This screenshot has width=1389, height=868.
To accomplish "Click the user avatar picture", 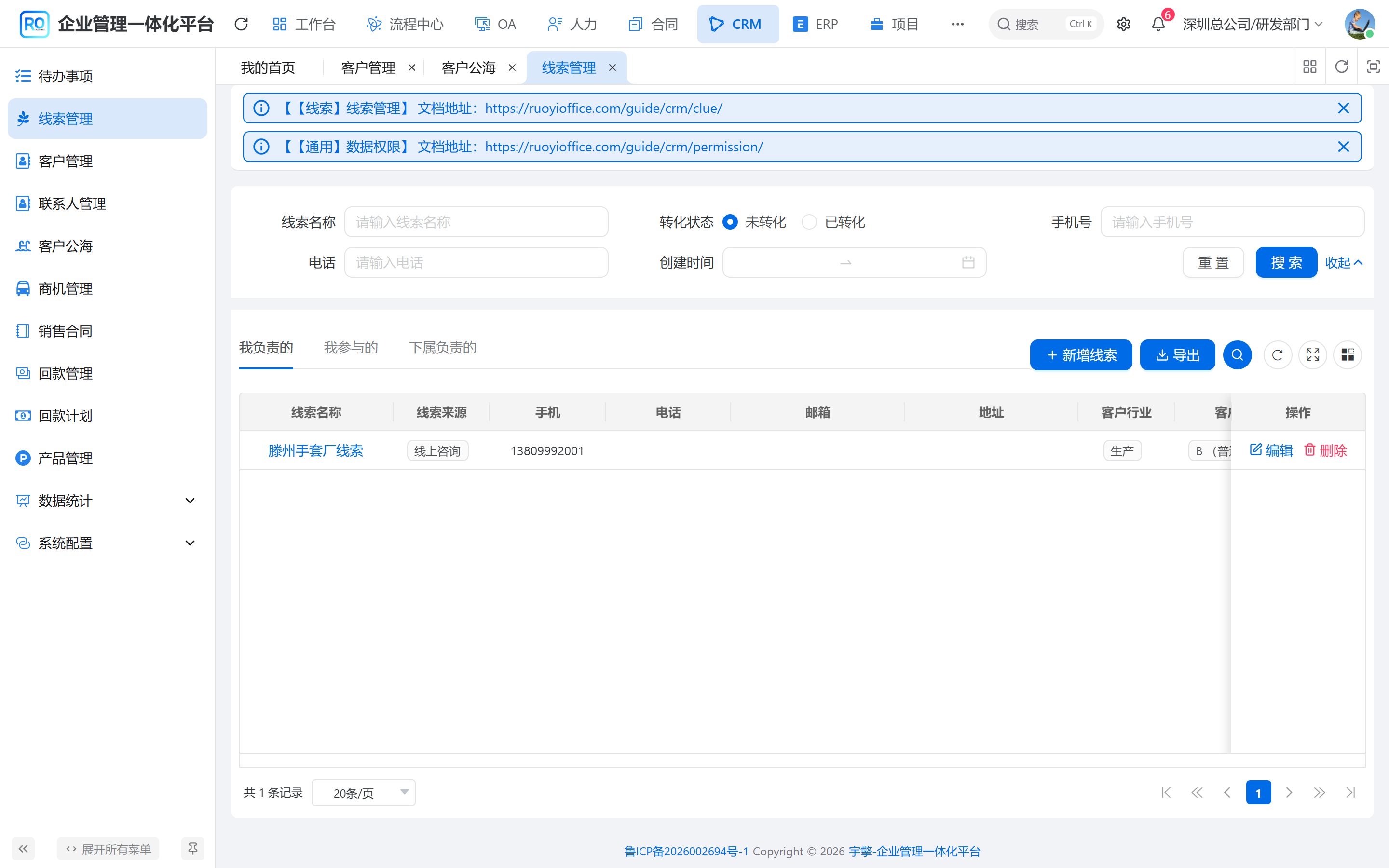I will [x=1359, y=24].
